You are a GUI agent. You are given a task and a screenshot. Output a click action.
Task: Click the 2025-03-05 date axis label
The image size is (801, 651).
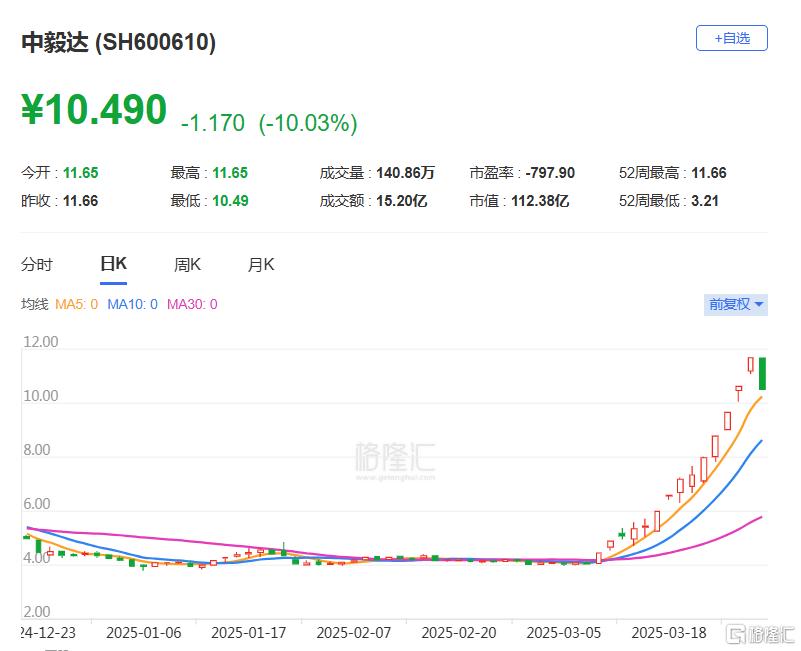(563, 633)
